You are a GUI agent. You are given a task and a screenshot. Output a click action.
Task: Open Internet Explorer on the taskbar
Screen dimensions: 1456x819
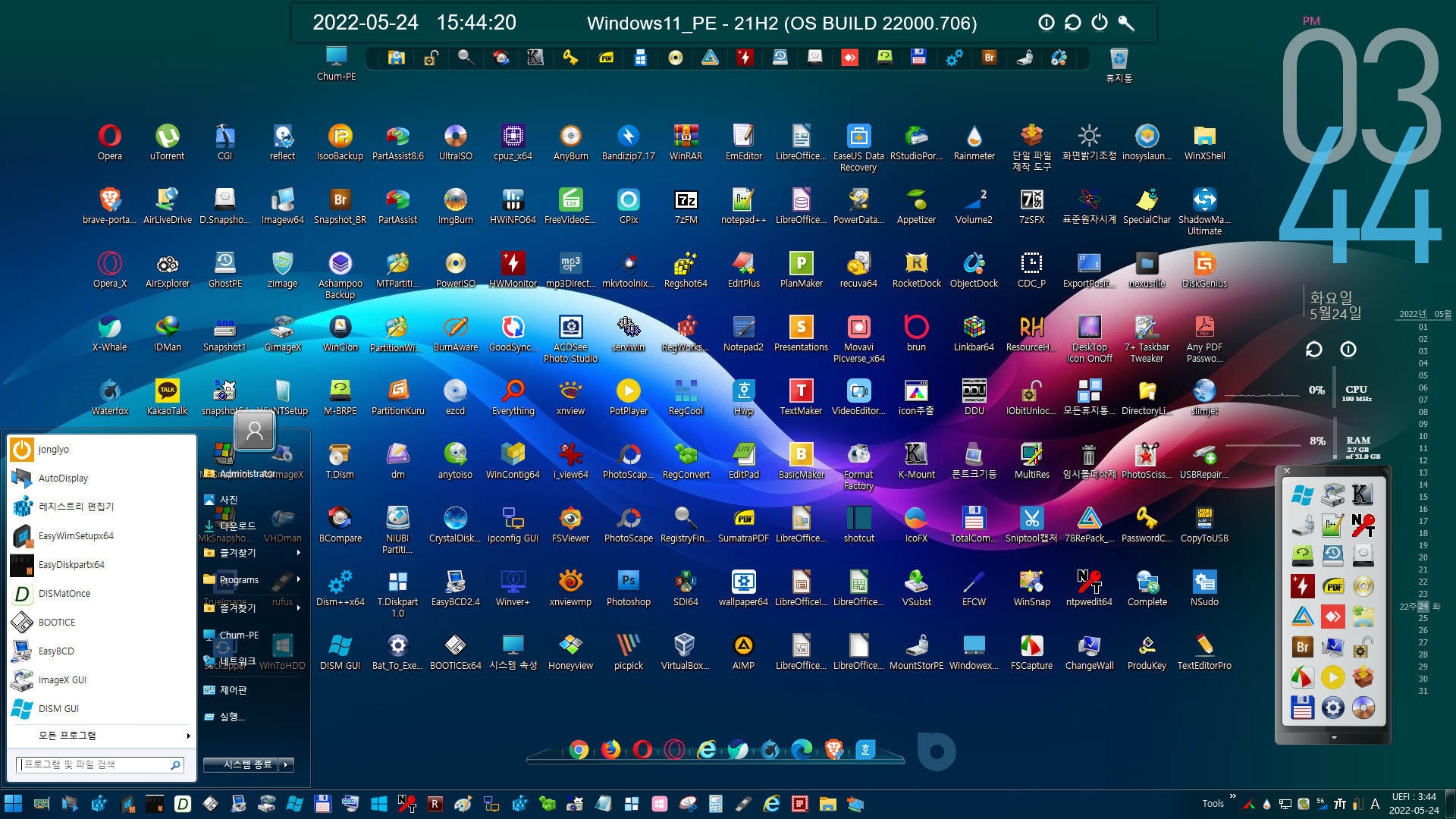(x=771, y=804)
